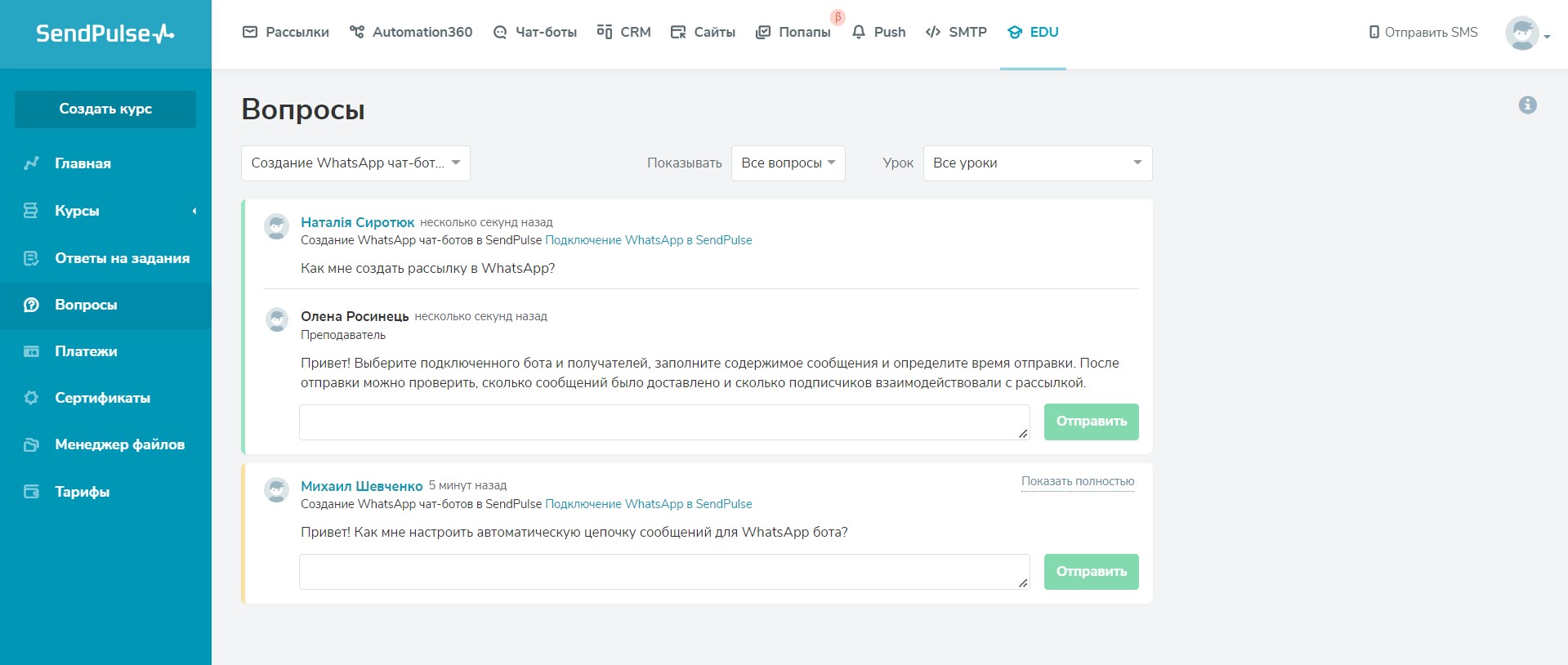Click the Сертификаты badge icon
The height and width of the screenshot is (665, 1568).
coord(31,398)
